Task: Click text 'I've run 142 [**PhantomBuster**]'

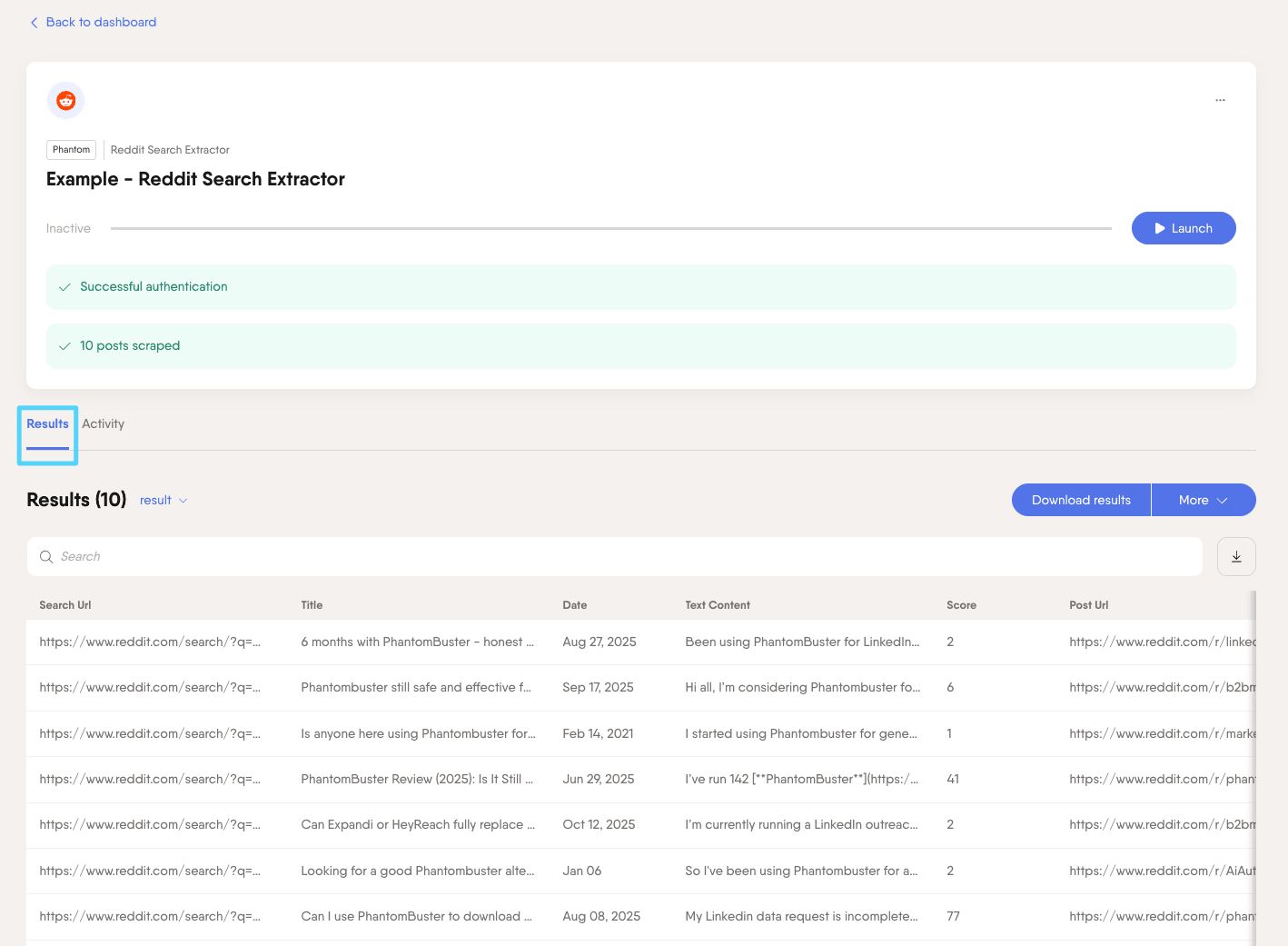Action: point(802,780)
